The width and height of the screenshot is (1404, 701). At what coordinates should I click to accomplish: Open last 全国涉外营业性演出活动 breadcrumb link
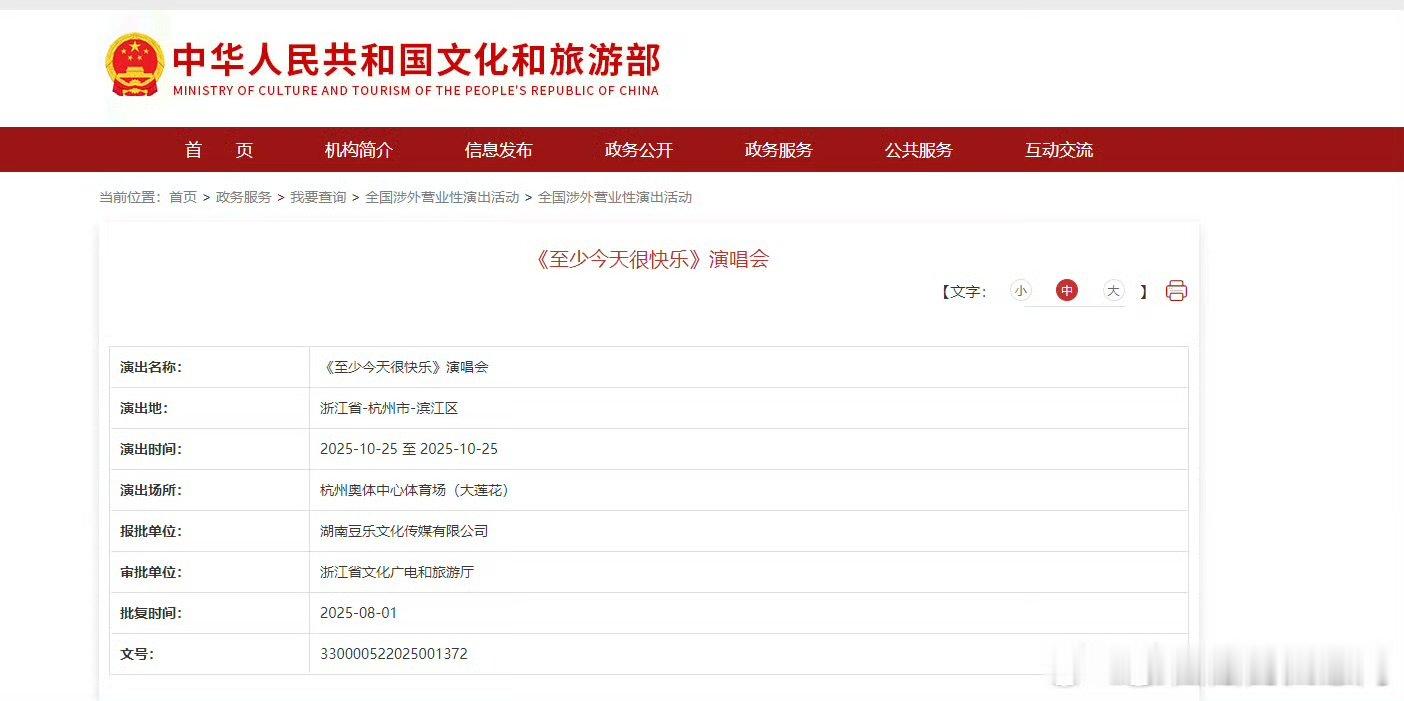pyautogui.click(x=615, y=197)
